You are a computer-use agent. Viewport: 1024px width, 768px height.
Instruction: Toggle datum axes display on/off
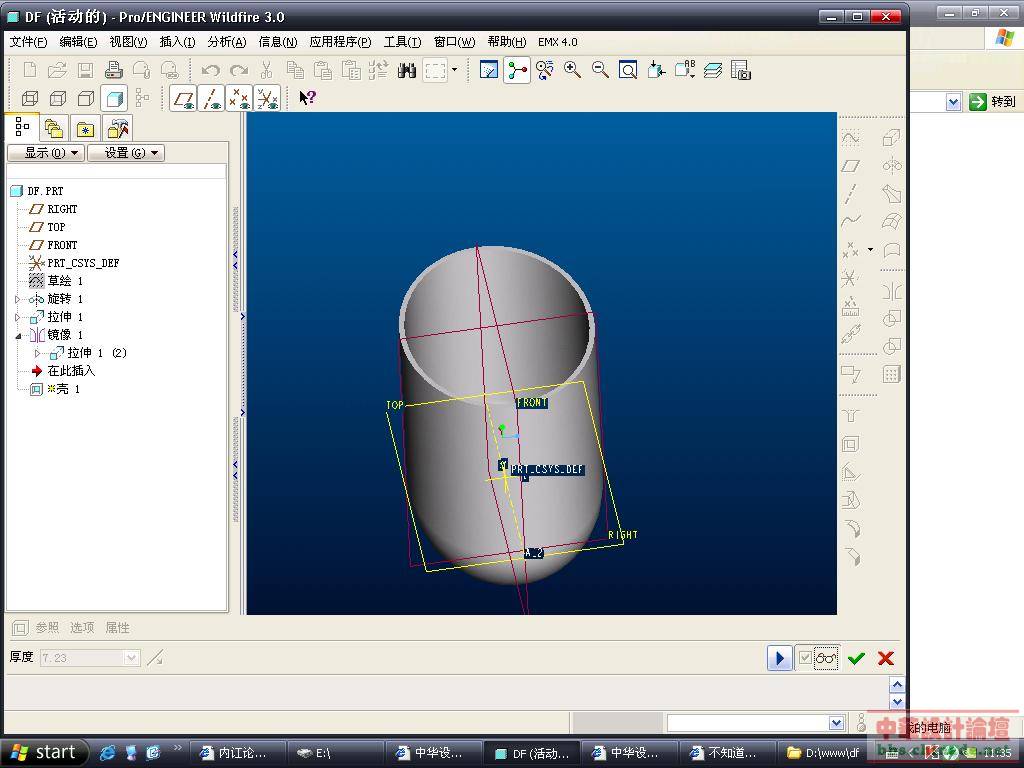pos(211,98)
